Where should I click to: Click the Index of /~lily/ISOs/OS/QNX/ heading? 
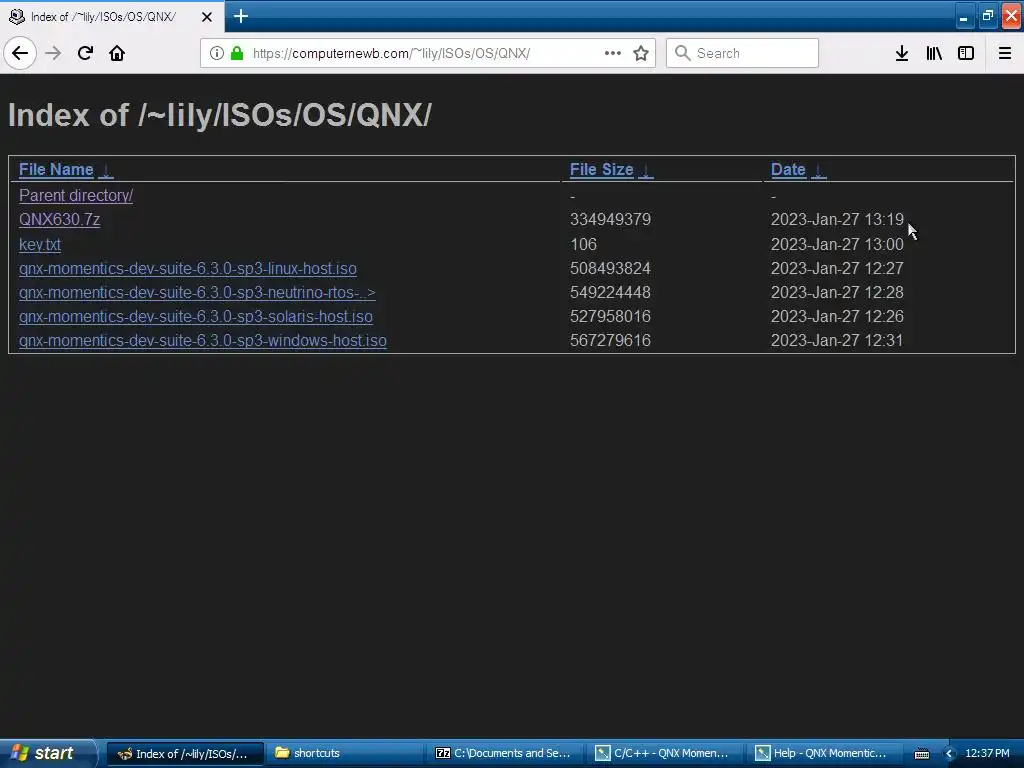tap(220, 115)
